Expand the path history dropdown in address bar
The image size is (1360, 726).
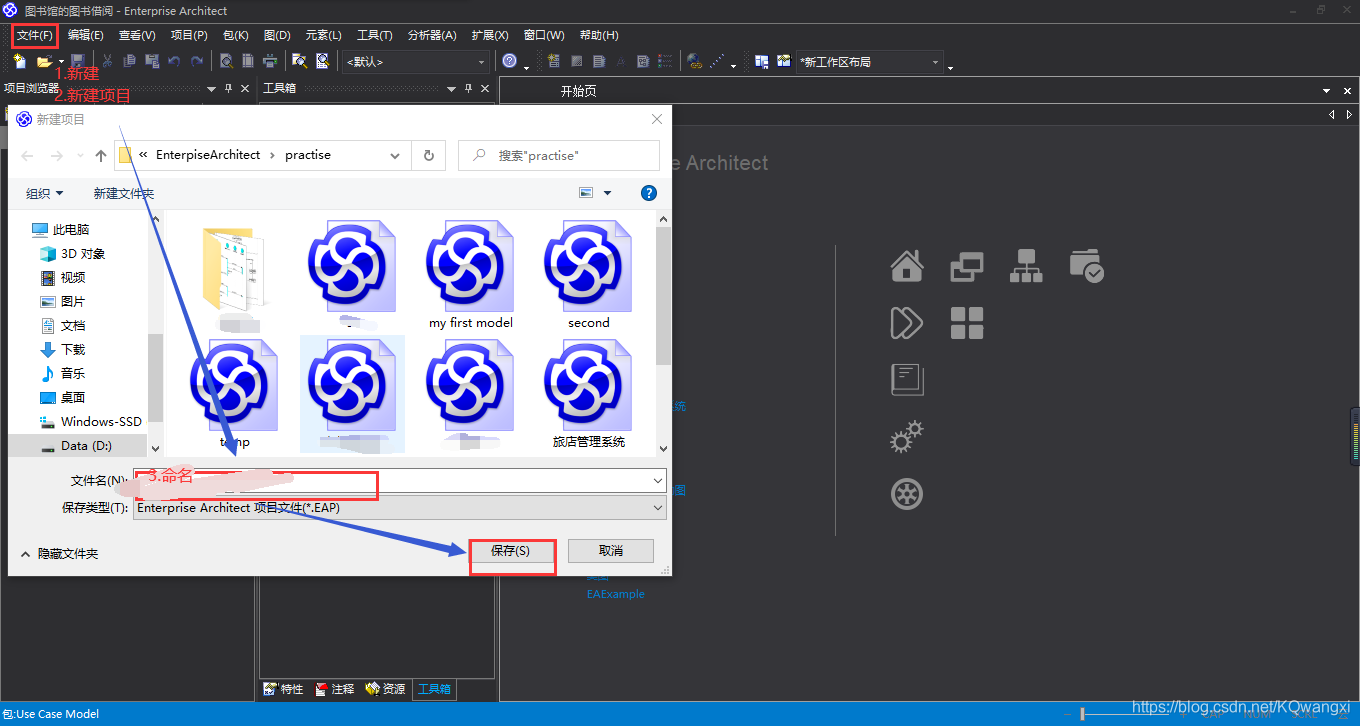point(396,155)
